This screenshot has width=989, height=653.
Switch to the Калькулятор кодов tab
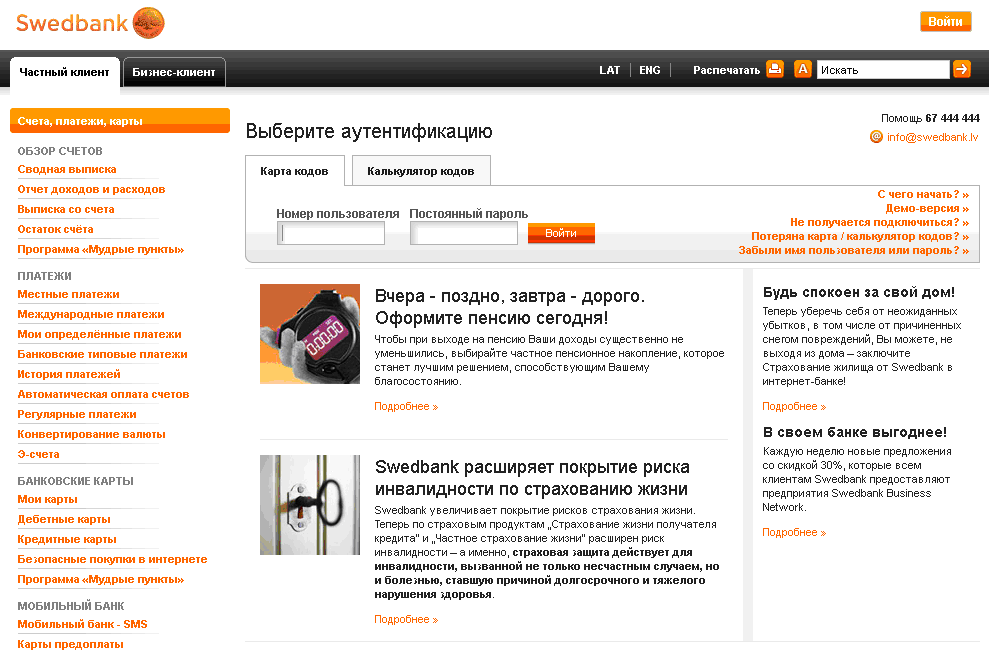[421, 171]
